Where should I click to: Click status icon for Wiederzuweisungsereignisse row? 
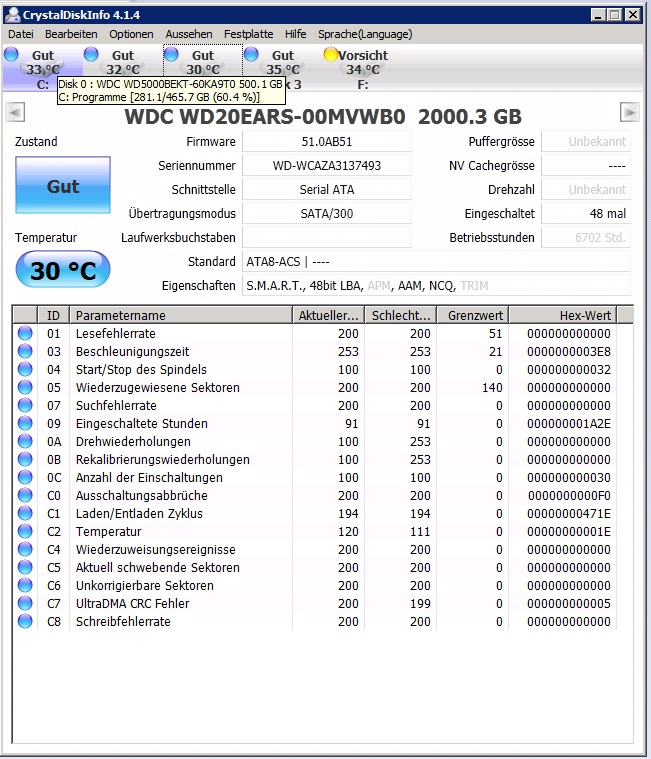click(x=25, y=549)
